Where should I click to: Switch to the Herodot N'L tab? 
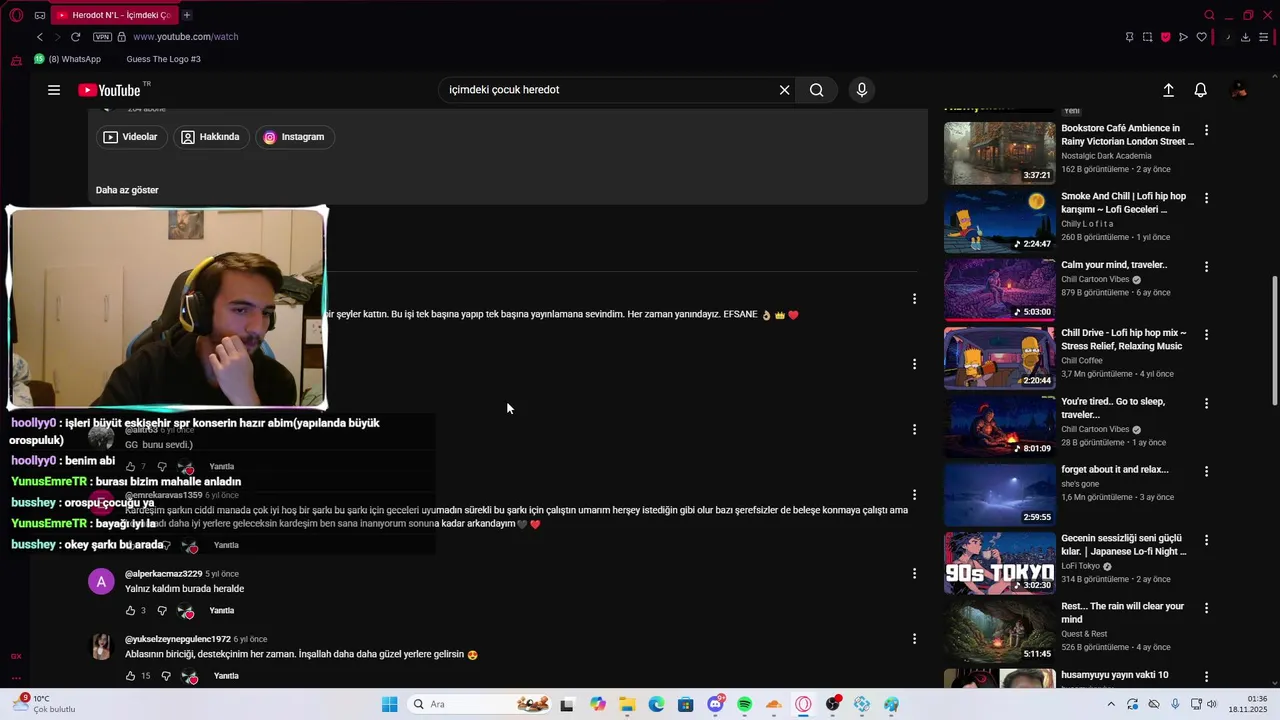coord(113,15)
